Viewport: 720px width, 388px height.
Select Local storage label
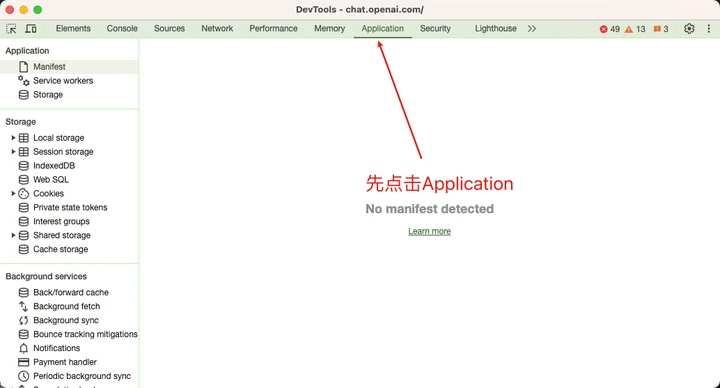(59, 138)
